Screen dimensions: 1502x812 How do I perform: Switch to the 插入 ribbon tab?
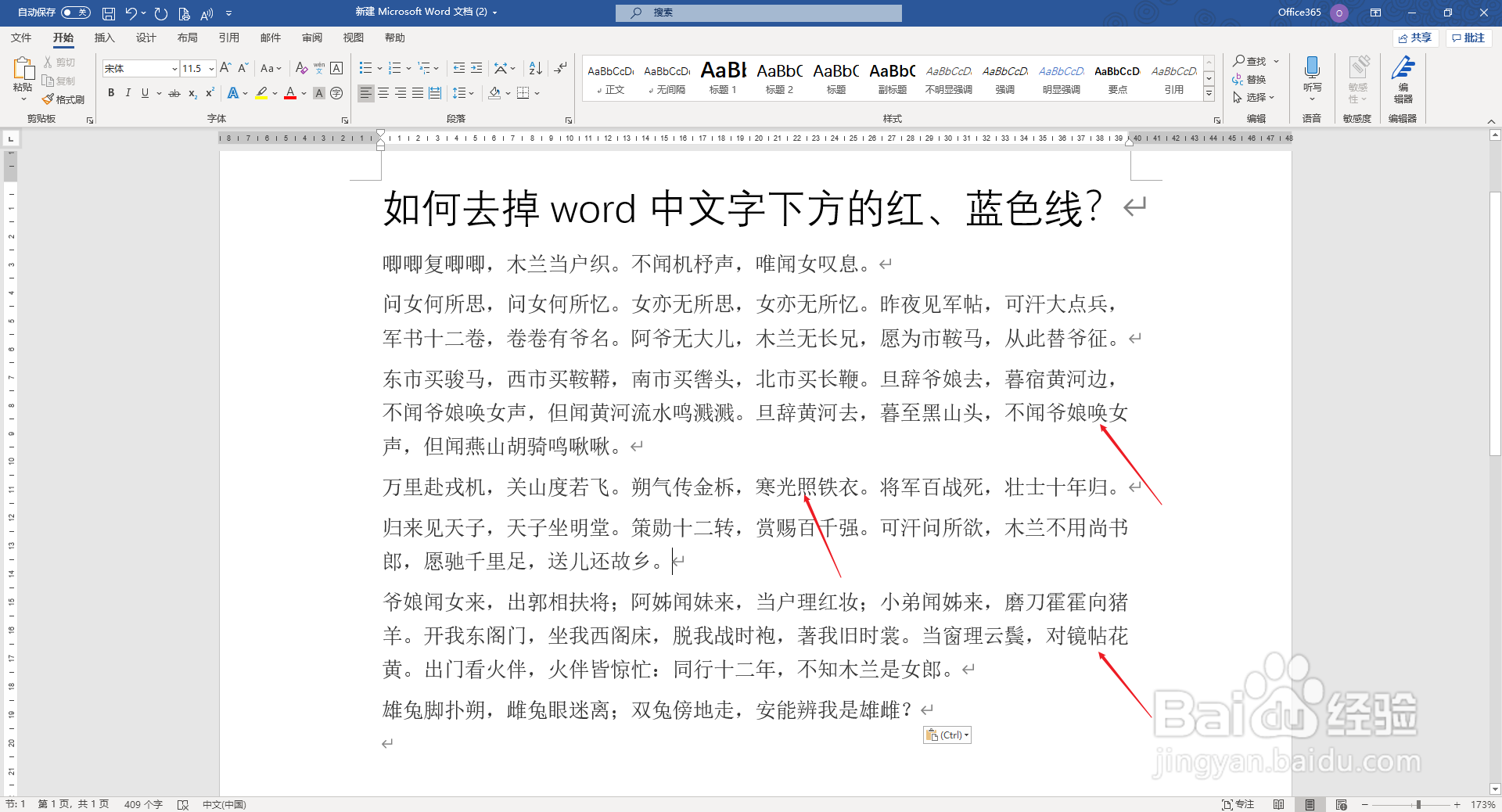[x=105, y=37]
